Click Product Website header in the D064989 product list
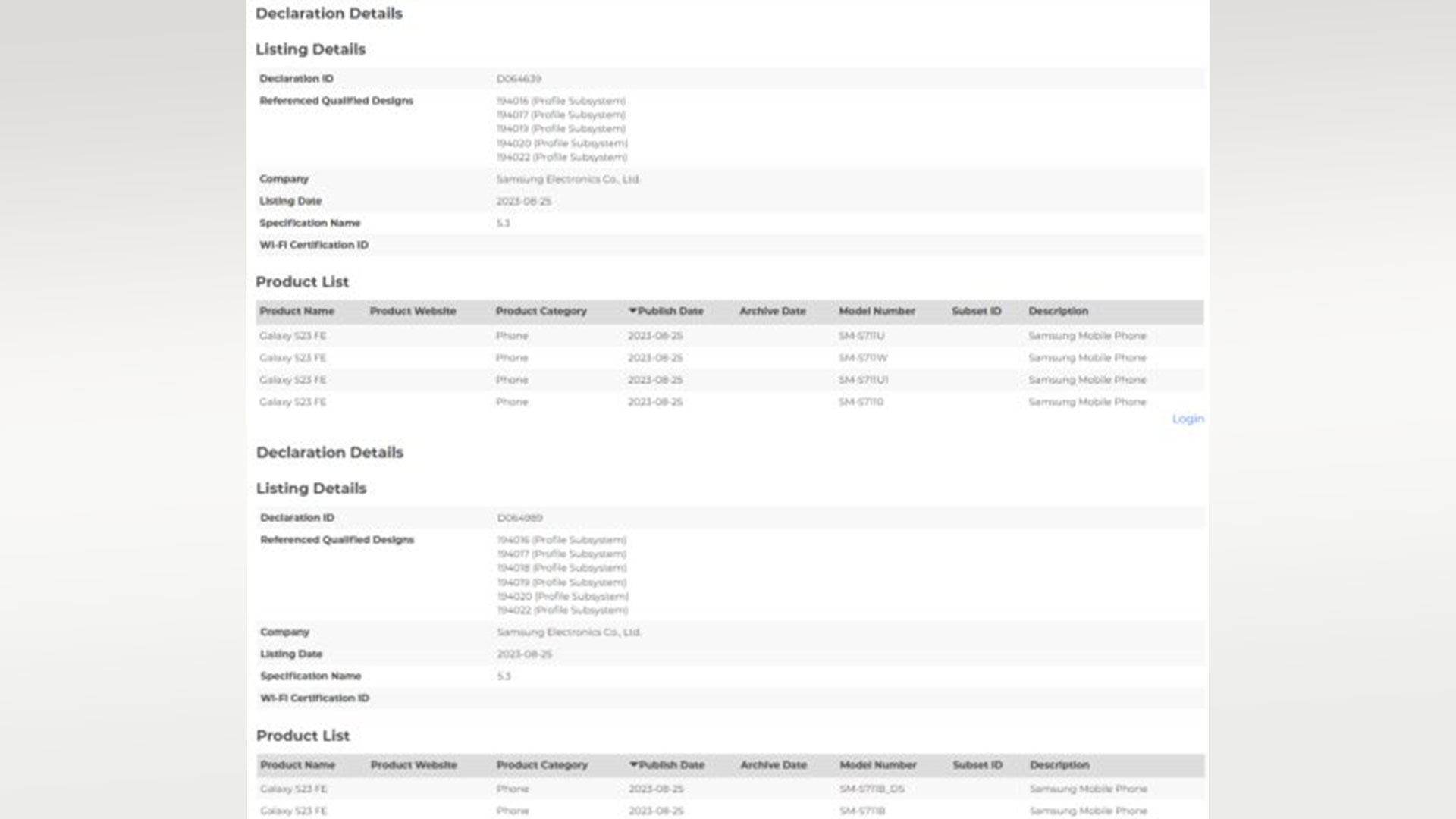The image size is (1456, 819). coord(414,764)
